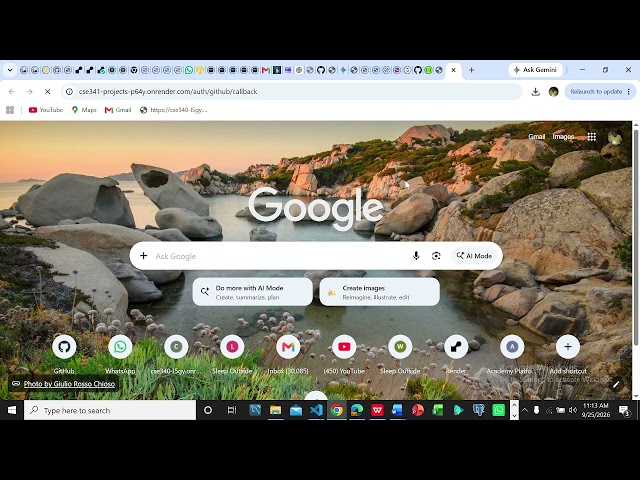
Task: Open Microsoft Edge from the taskbar
Action: pyautogui.click(x=357, y=410)
